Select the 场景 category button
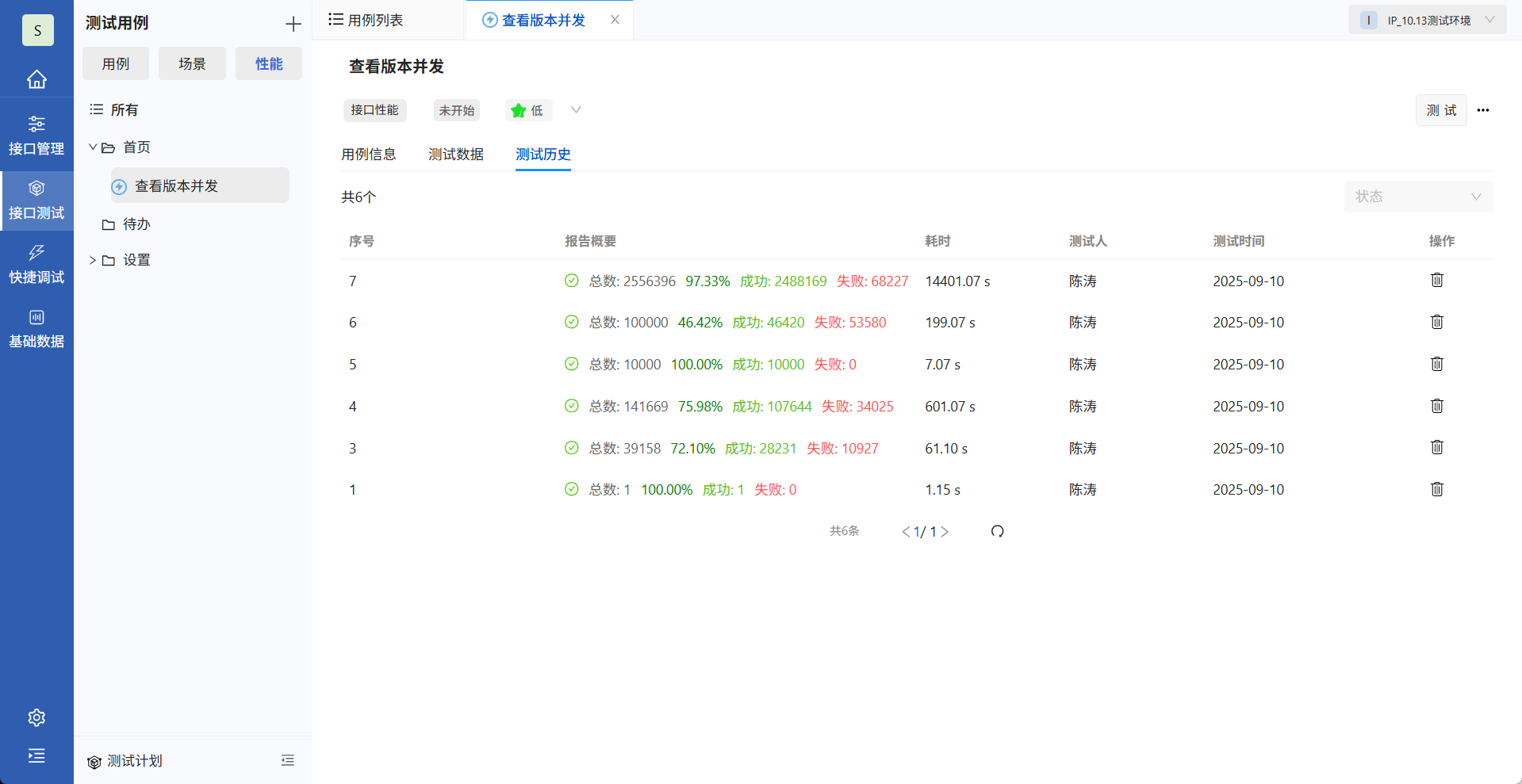The height and width of the screenshot is (784, 1522). (191, 63)
